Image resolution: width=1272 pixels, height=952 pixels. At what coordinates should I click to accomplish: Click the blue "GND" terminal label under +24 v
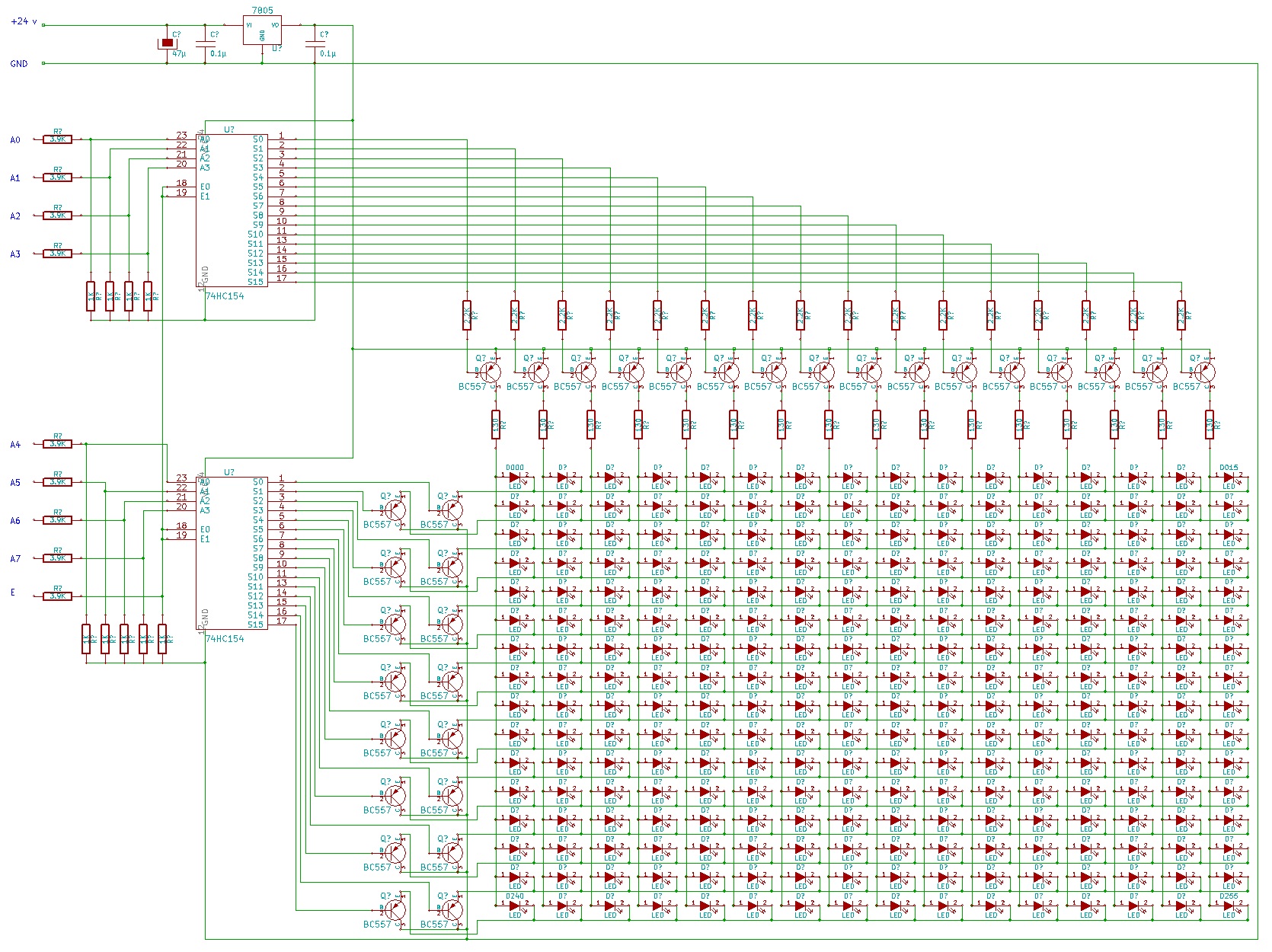pyautogui.click(x=19, y=64)
